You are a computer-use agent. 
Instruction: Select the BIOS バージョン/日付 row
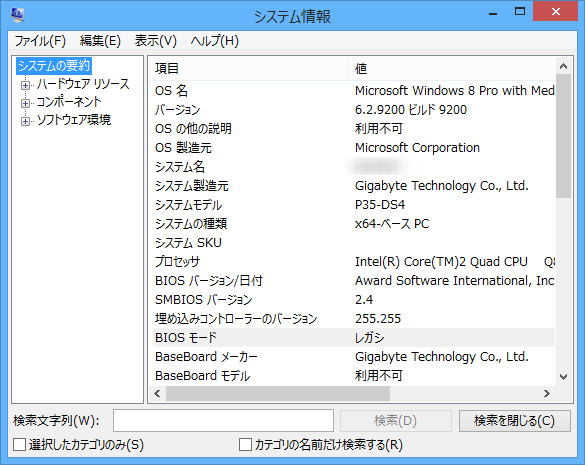[354, 281]
